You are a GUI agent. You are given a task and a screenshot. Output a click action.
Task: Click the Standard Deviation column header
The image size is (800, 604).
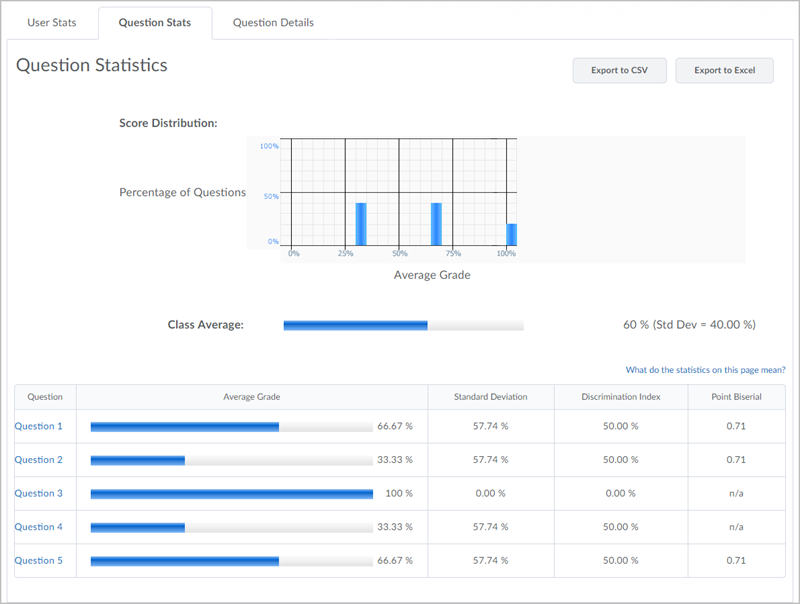coord(491,397)
